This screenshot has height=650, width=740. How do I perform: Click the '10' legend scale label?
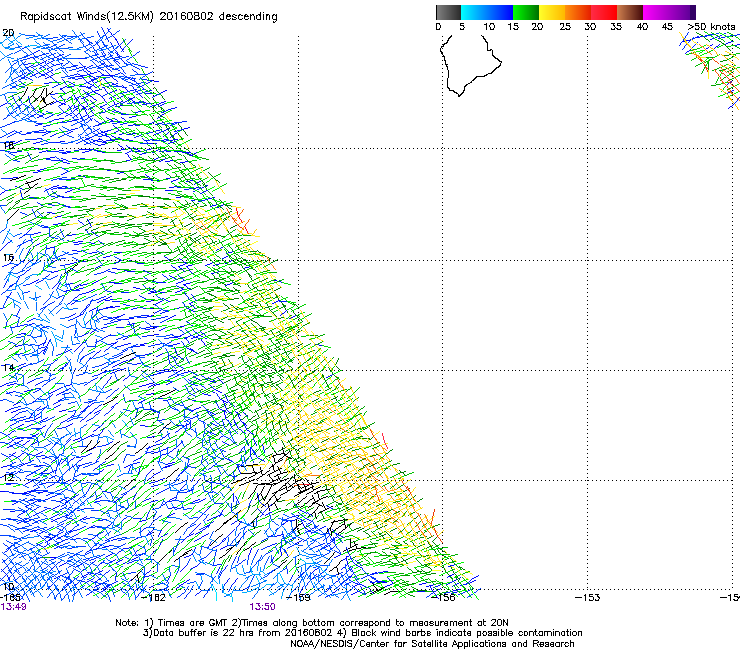(489, 27)
